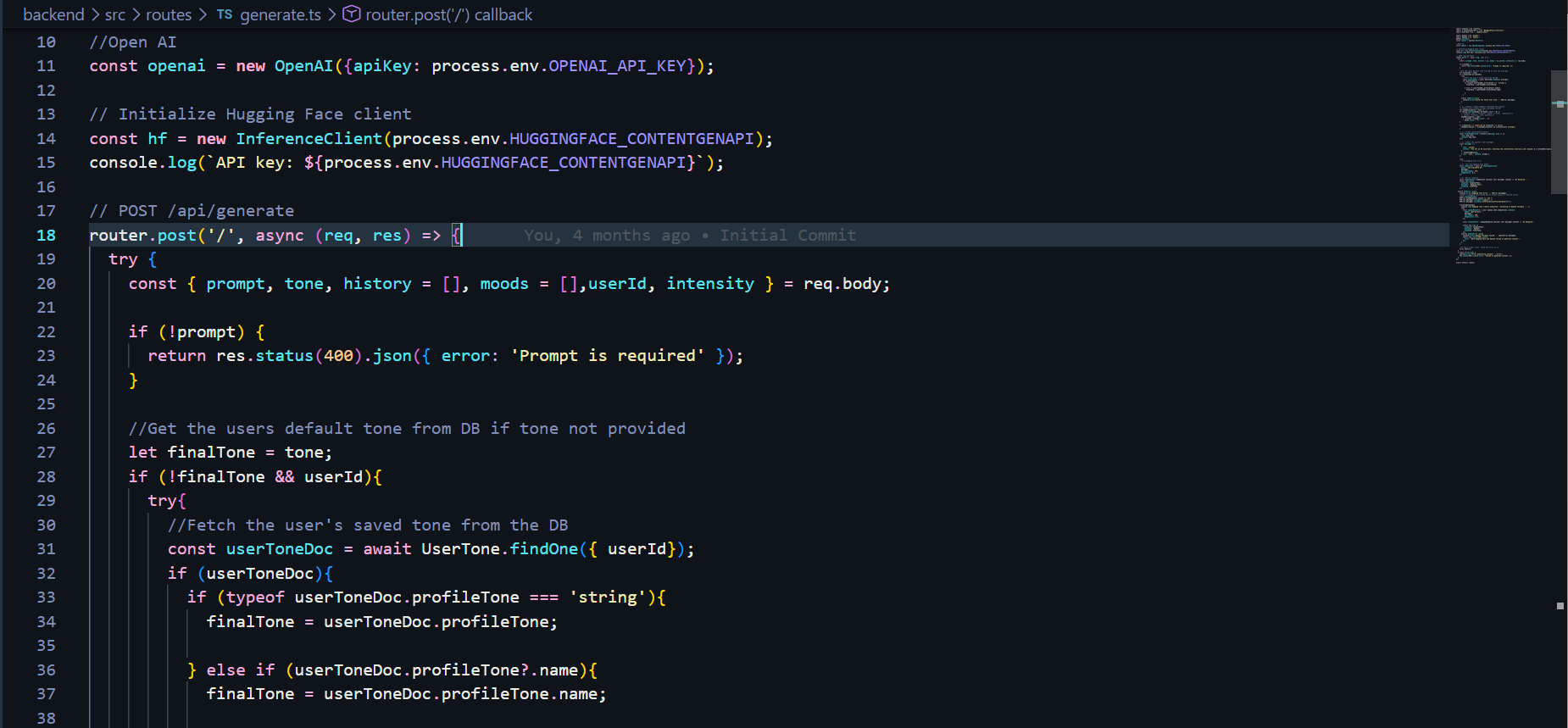1568x728 pixels.
Task: Click the cube symbol icon before router.post
Action: [351, 14]
